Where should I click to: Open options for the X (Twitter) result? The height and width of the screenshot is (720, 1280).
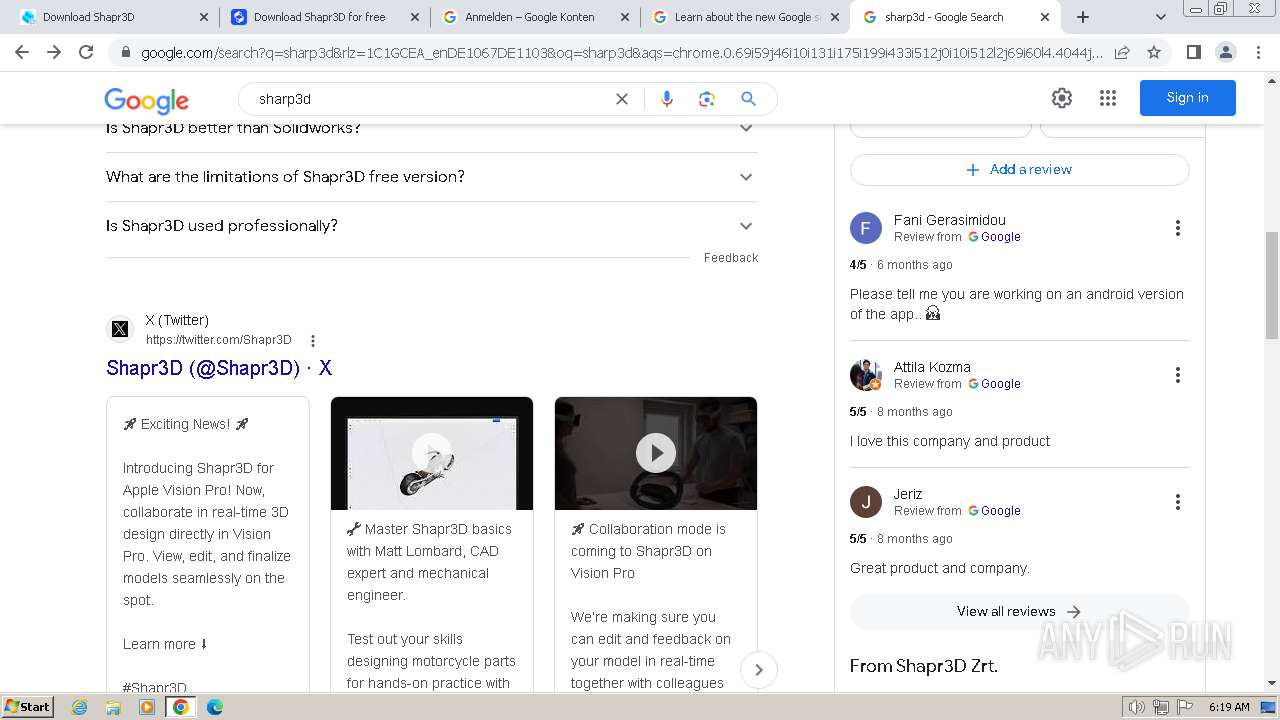click(313, 341)
